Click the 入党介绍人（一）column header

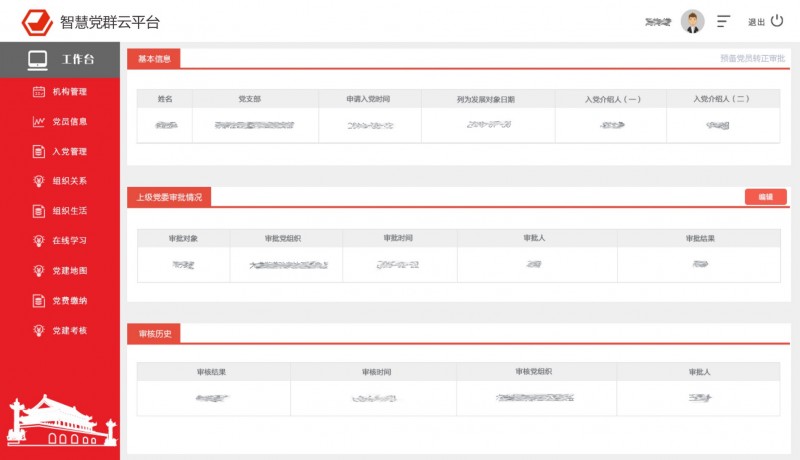pos(612,99)
